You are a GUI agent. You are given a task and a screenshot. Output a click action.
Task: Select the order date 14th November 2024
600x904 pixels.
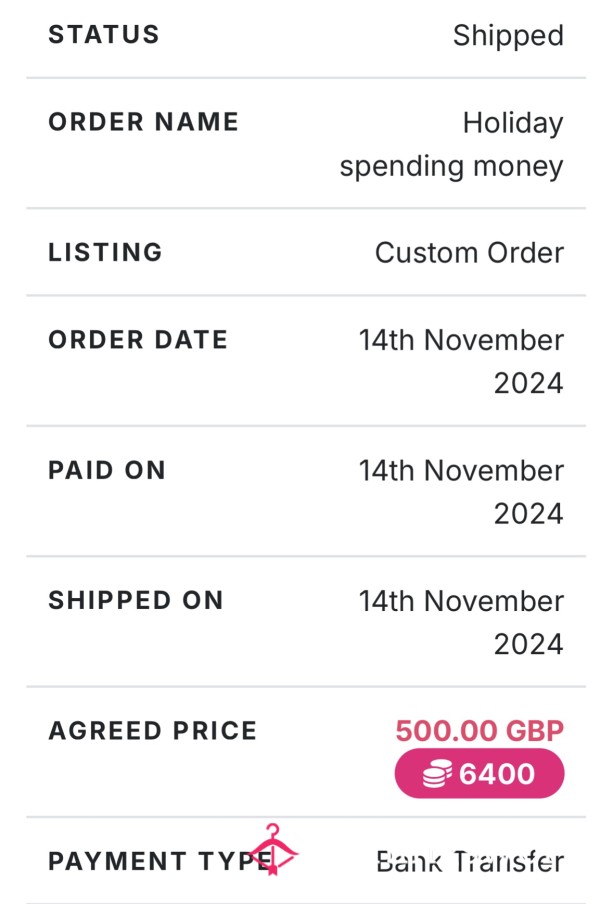[461, 361]
